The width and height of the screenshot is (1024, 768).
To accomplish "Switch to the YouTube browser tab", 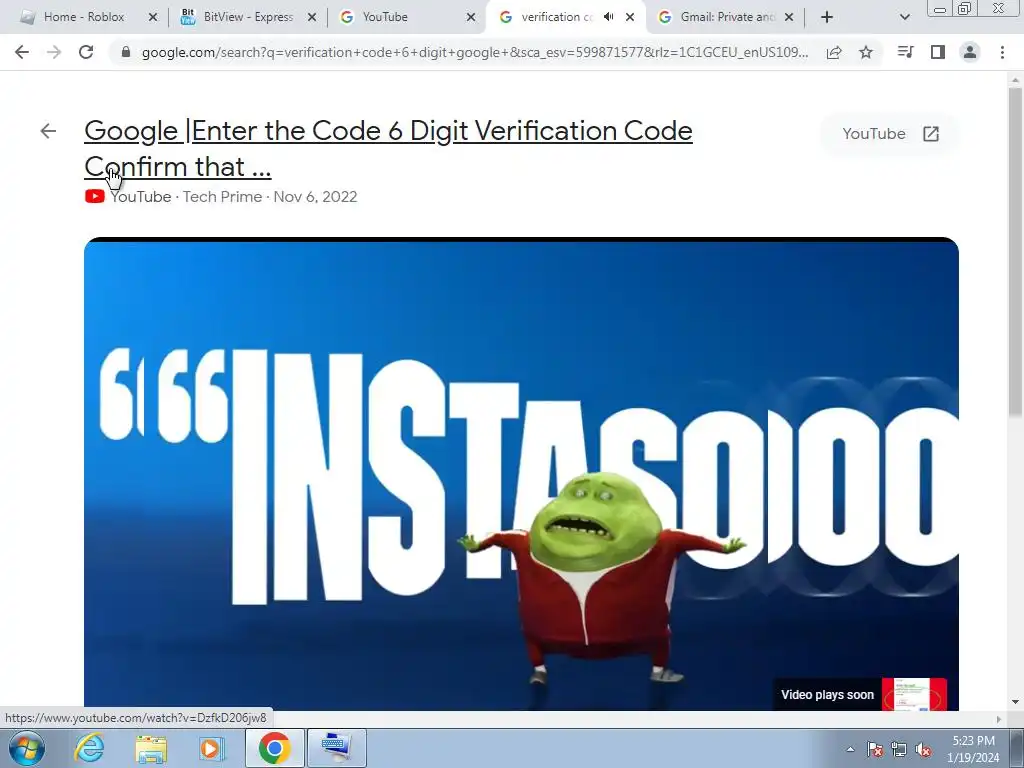I will tap(407, 17).
